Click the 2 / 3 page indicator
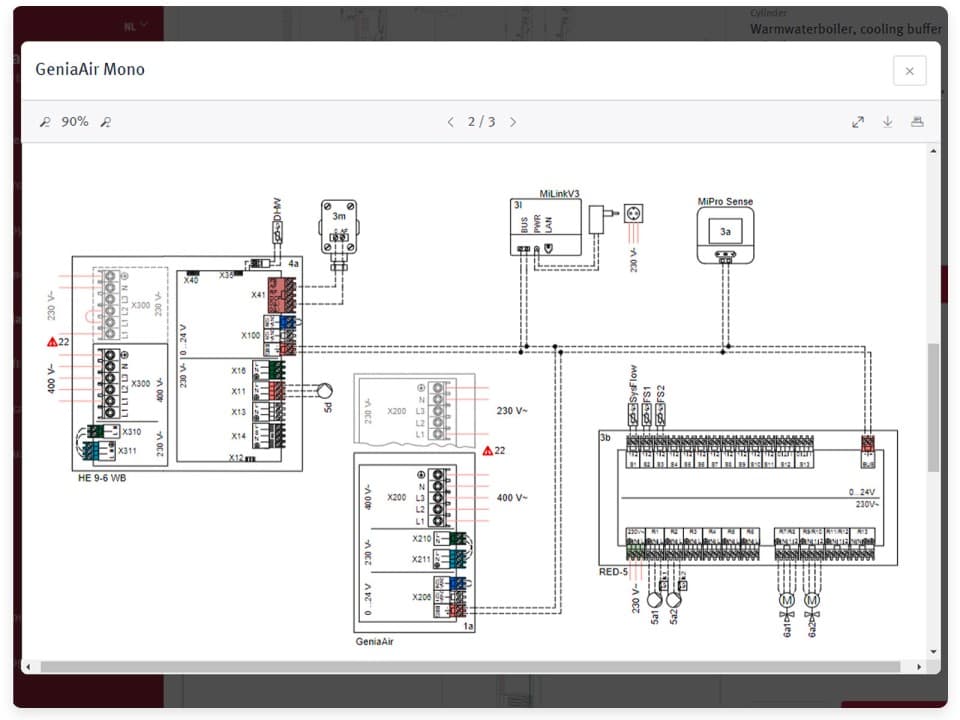This screenshot has height=720, width=960. pyautogui.click(x=481, y=122)
